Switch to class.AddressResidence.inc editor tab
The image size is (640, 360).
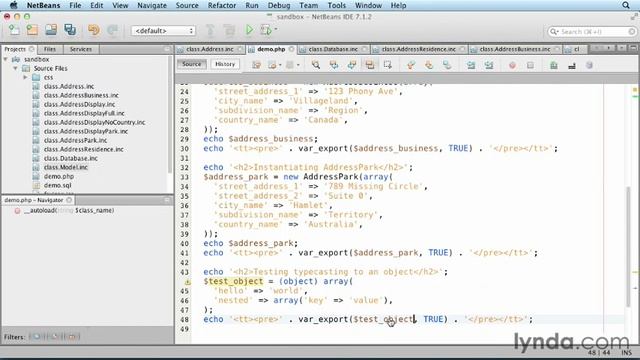(418, 49)
